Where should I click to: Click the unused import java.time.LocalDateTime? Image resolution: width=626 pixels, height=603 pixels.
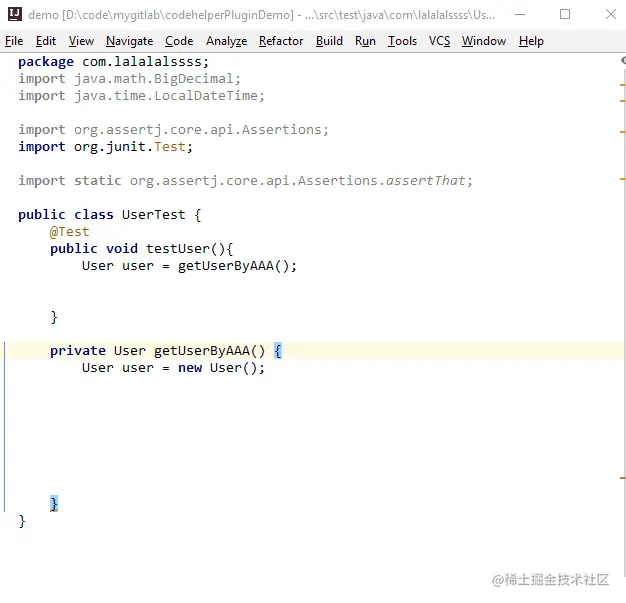141,96
